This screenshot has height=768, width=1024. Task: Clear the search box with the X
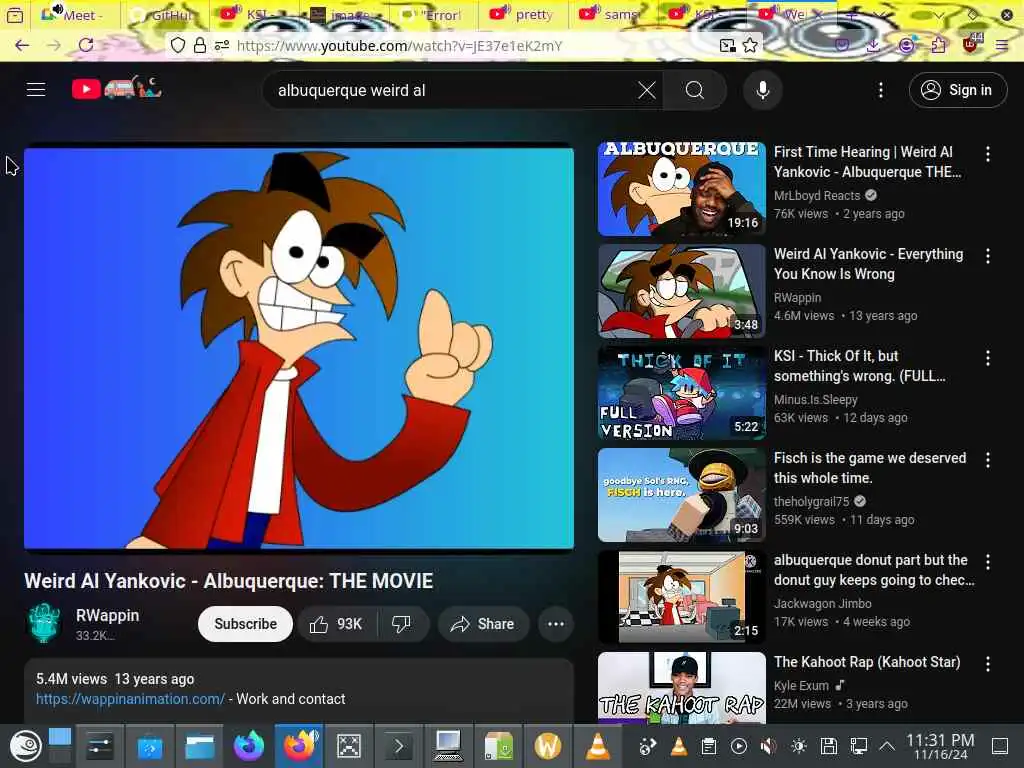647,90
